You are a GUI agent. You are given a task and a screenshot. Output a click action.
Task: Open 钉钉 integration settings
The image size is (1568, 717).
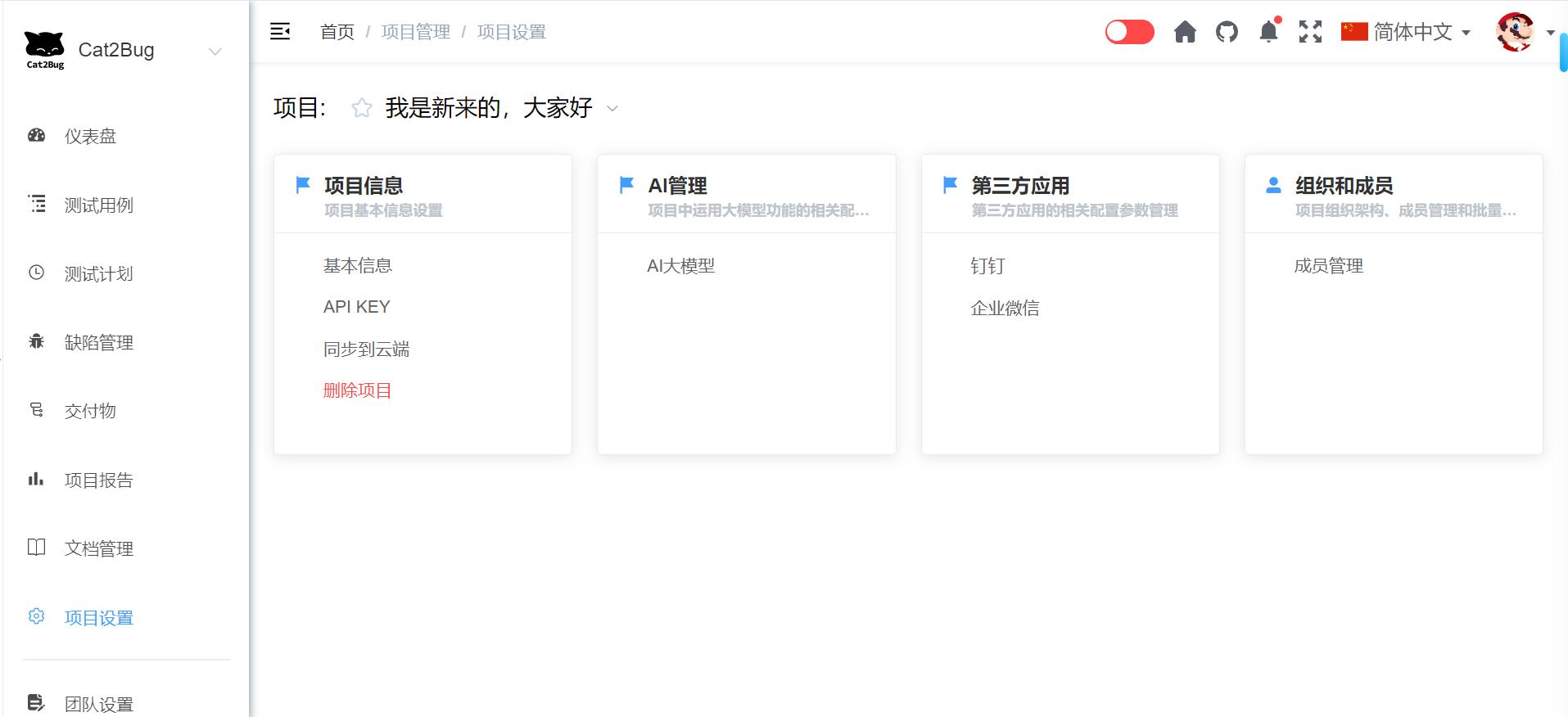[x=987, y=265]
